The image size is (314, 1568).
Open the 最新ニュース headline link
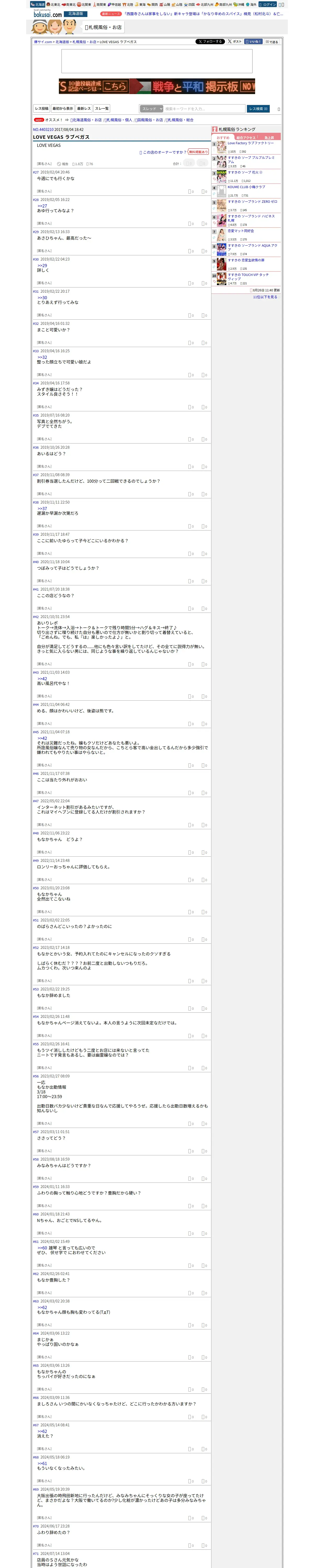tap(203, 13)
